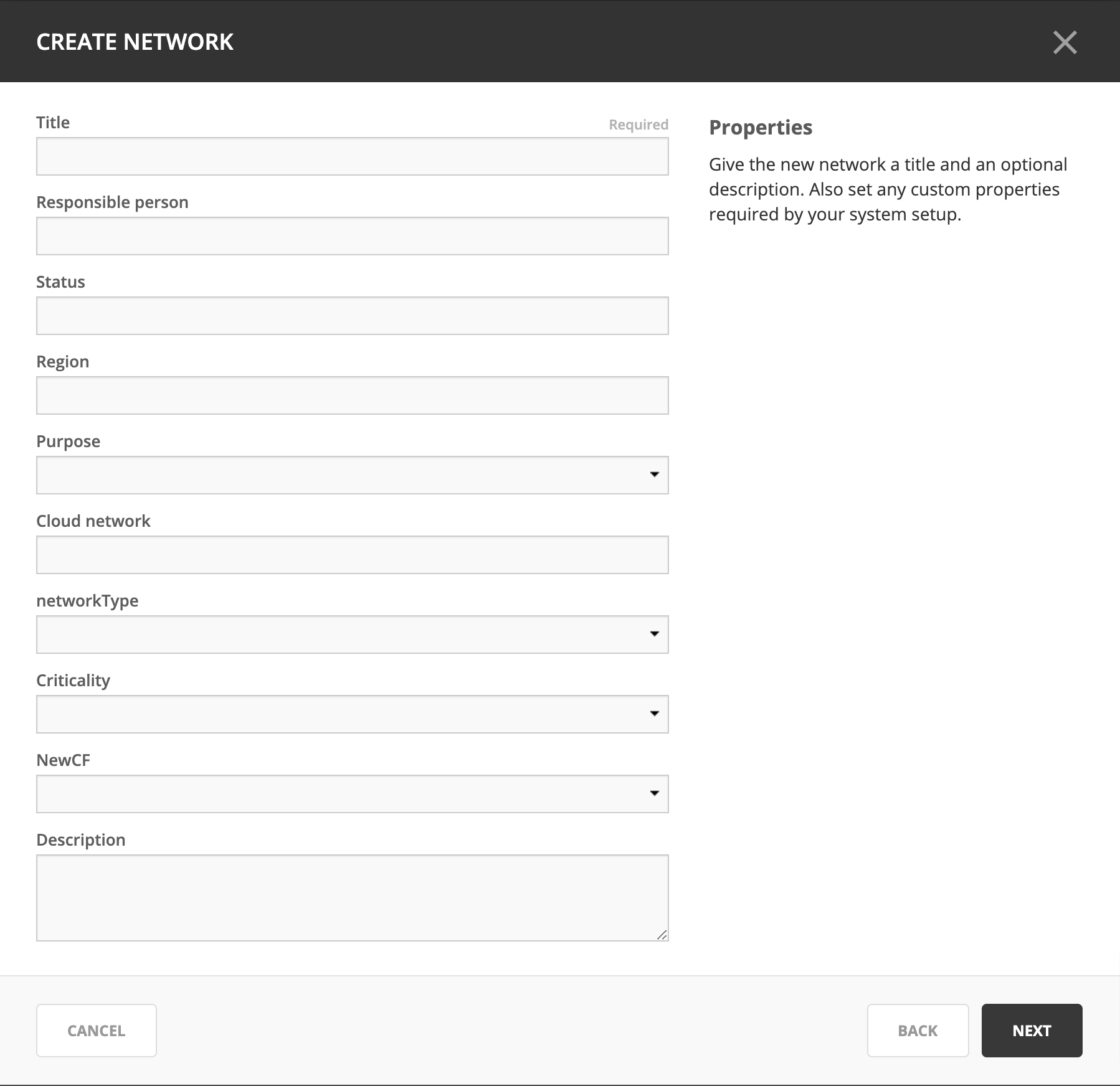Expand the networkType combo box
This screenshot has width=1120, height=1086.
tap(353, 635)
